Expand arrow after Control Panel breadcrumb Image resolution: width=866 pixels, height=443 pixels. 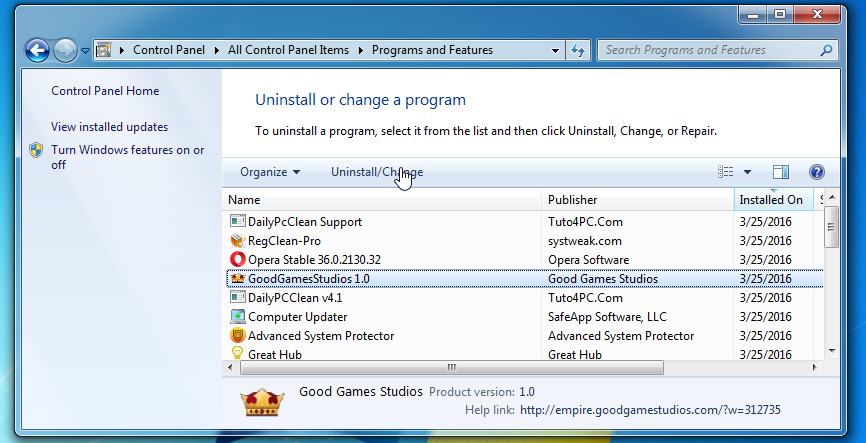click(x=217, y=50)
